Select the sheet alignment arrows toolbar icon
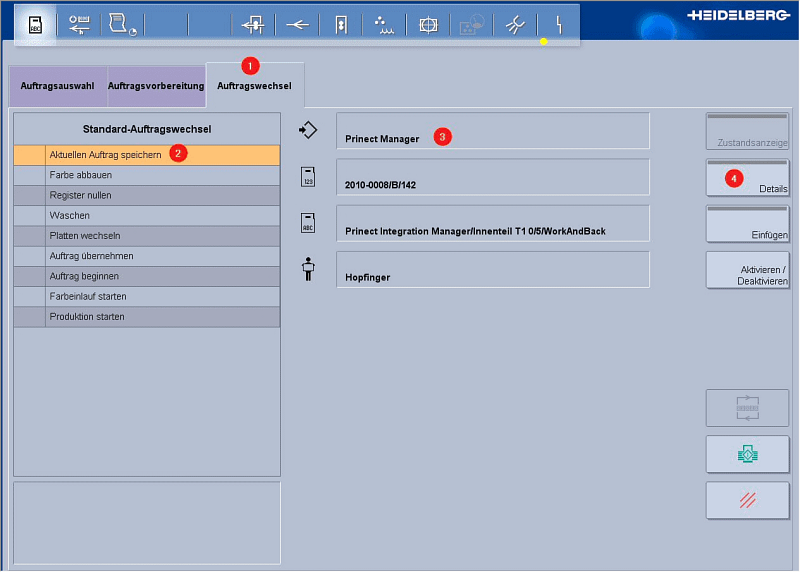This screenshot has height=572, width=800. [253, 25]
